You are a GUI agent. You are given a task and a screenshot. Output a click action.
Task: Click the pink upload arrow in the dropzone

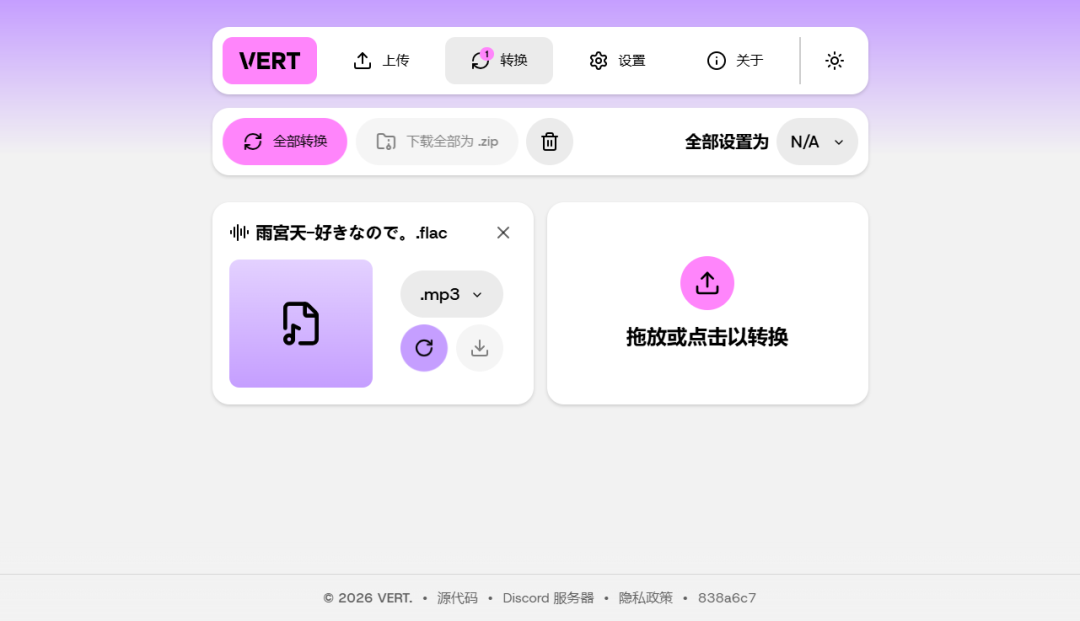coord(707,283)
